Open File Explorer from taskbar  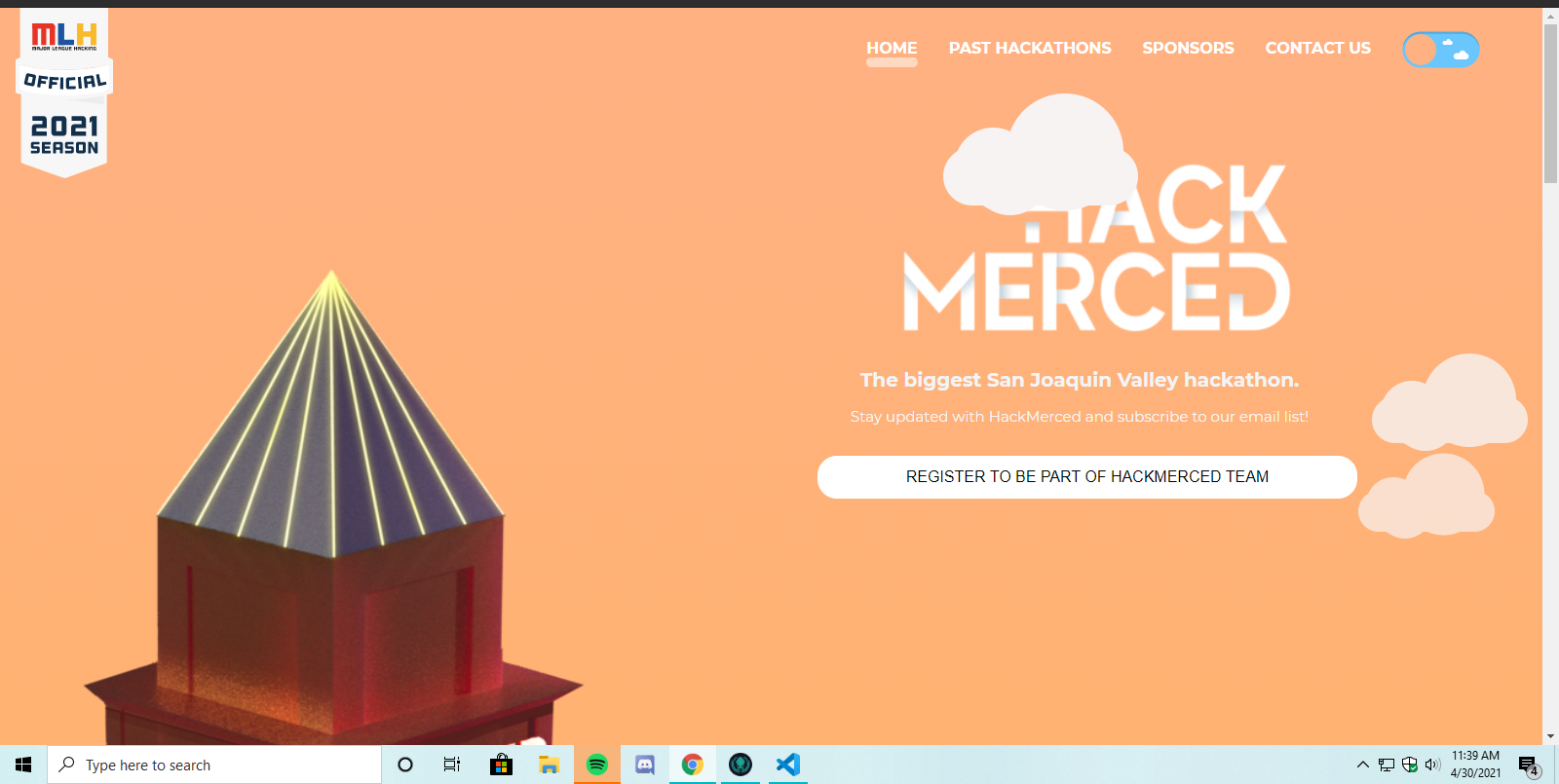(x=549, y=765)
